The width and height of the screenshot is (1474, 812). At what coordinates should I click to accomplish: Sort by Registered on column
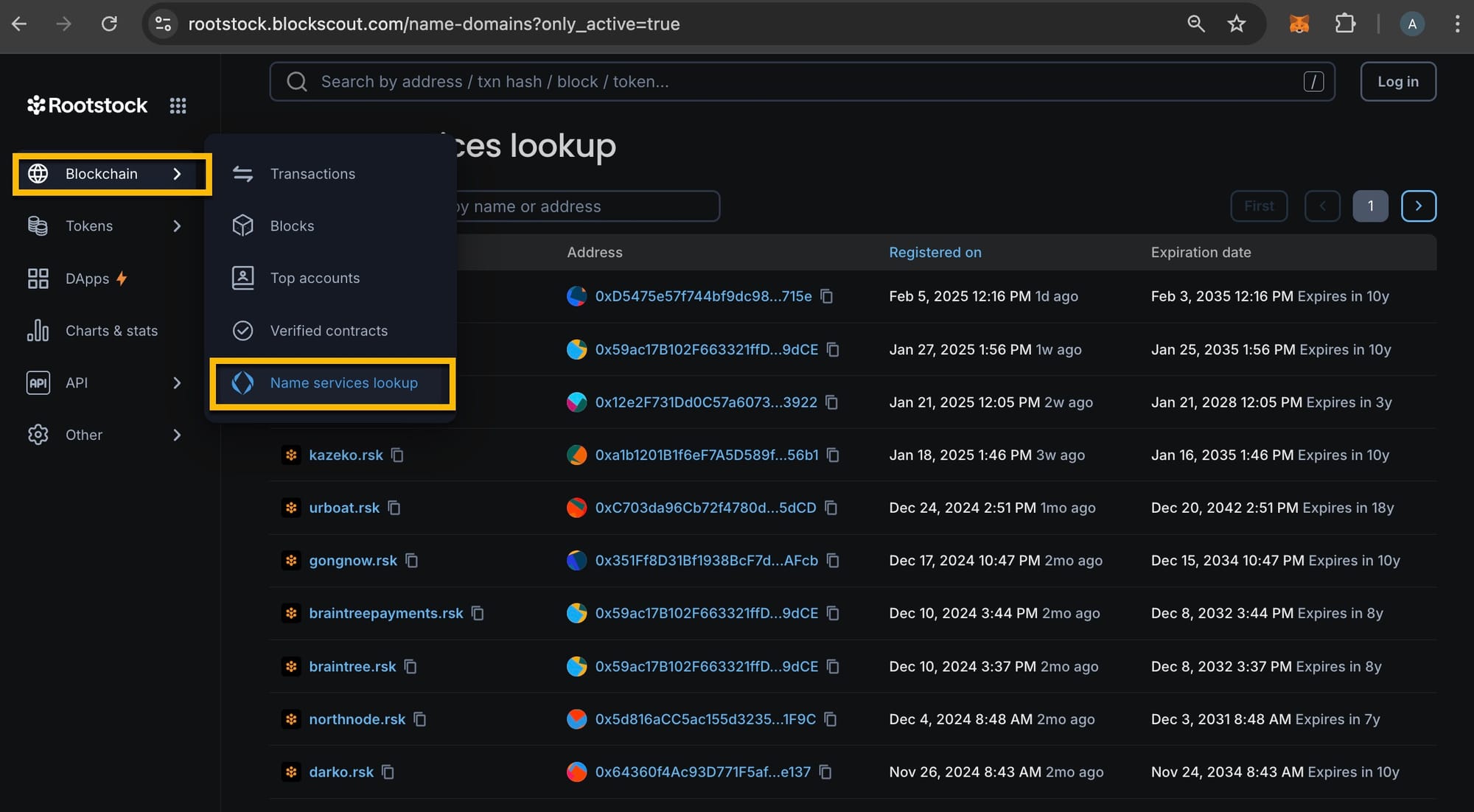point(935,252)
